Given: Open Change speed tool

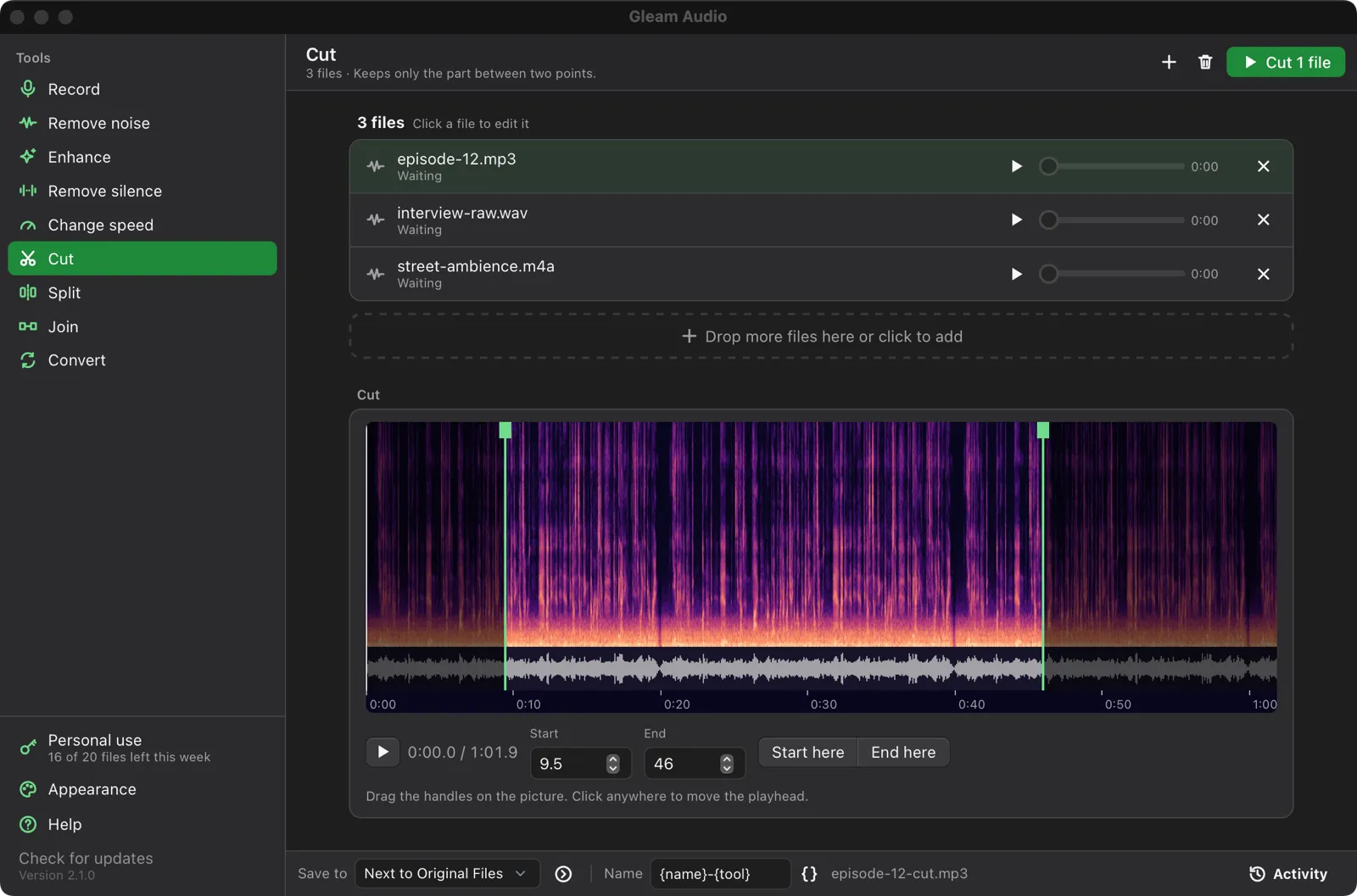Looking at the screenshot, I should click(x=142, y=225).
